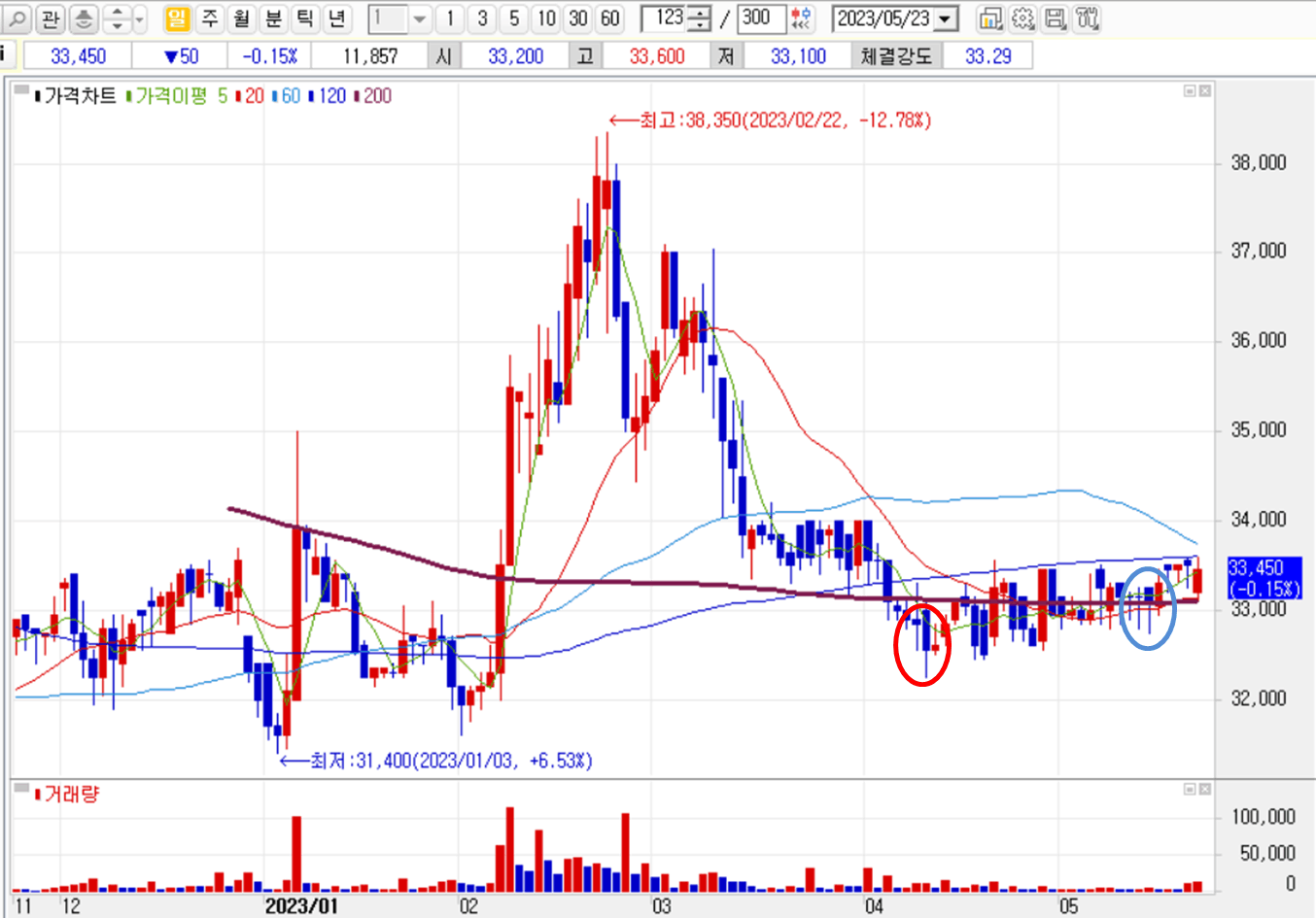The width and height of the screenshot is (1316, 918).
Task: Click the current price 33,450 cell
Action: [x=78, y=56]
